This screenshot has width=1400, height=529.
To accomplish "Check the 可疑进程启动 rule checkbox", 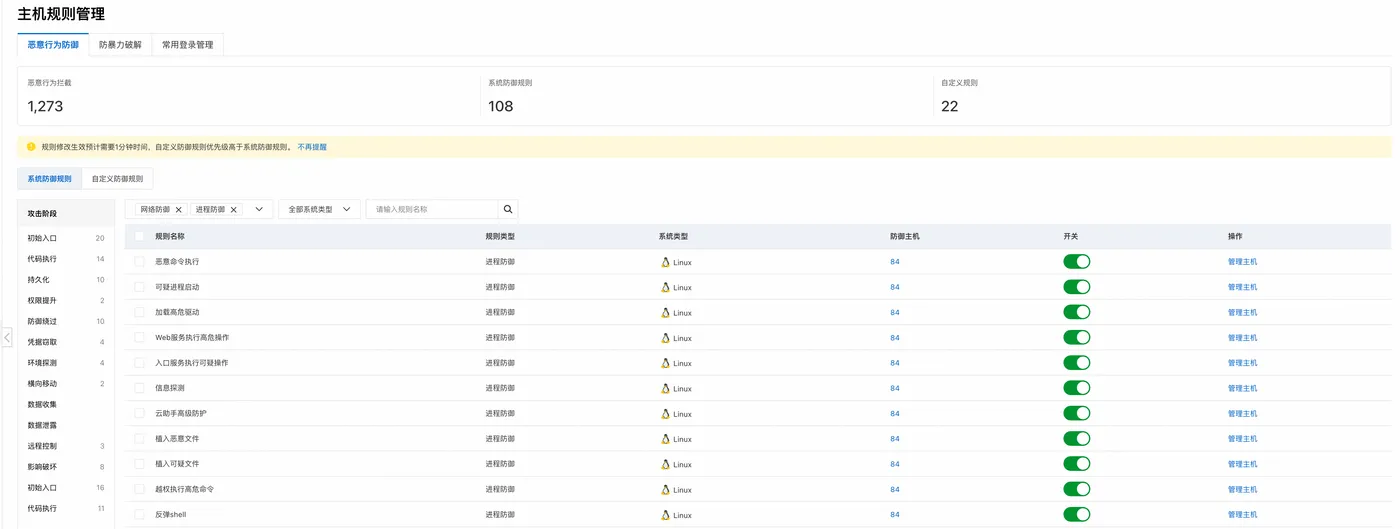I will pyautogui.click(x=139, y=287).
